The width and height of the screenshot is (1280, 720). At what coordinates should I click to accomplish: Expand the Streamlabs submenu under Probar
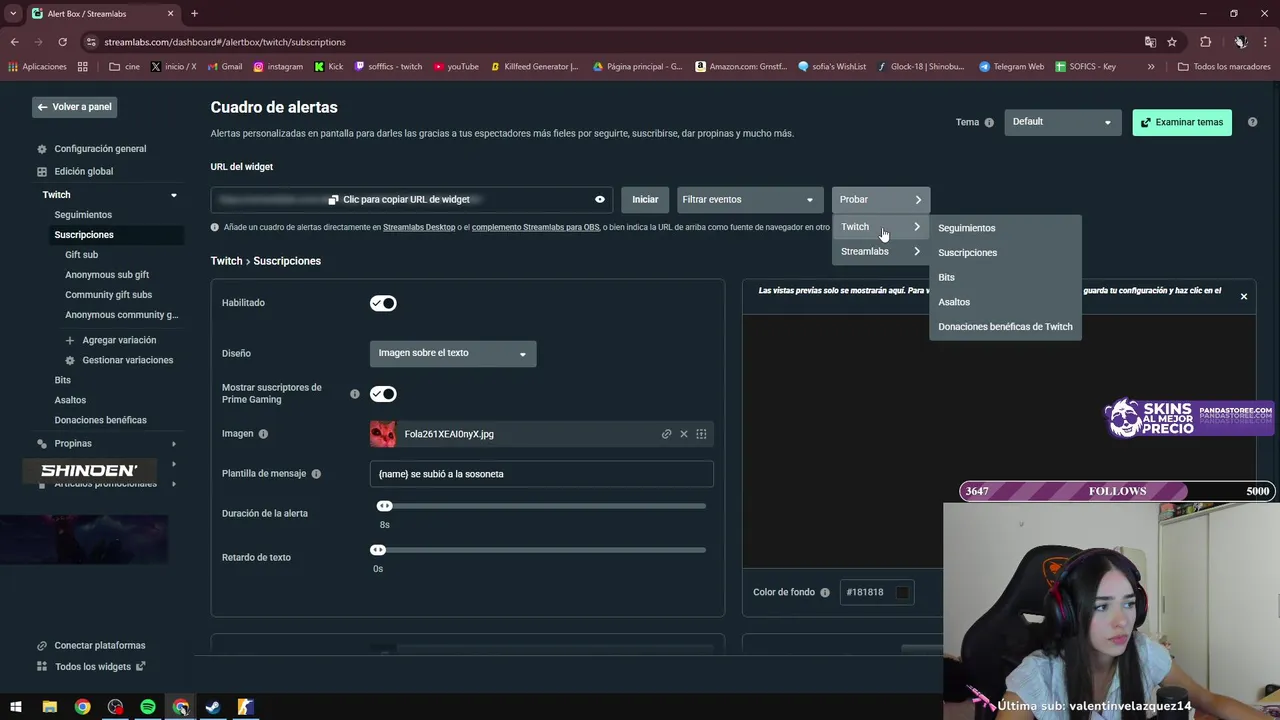(881, 252)
